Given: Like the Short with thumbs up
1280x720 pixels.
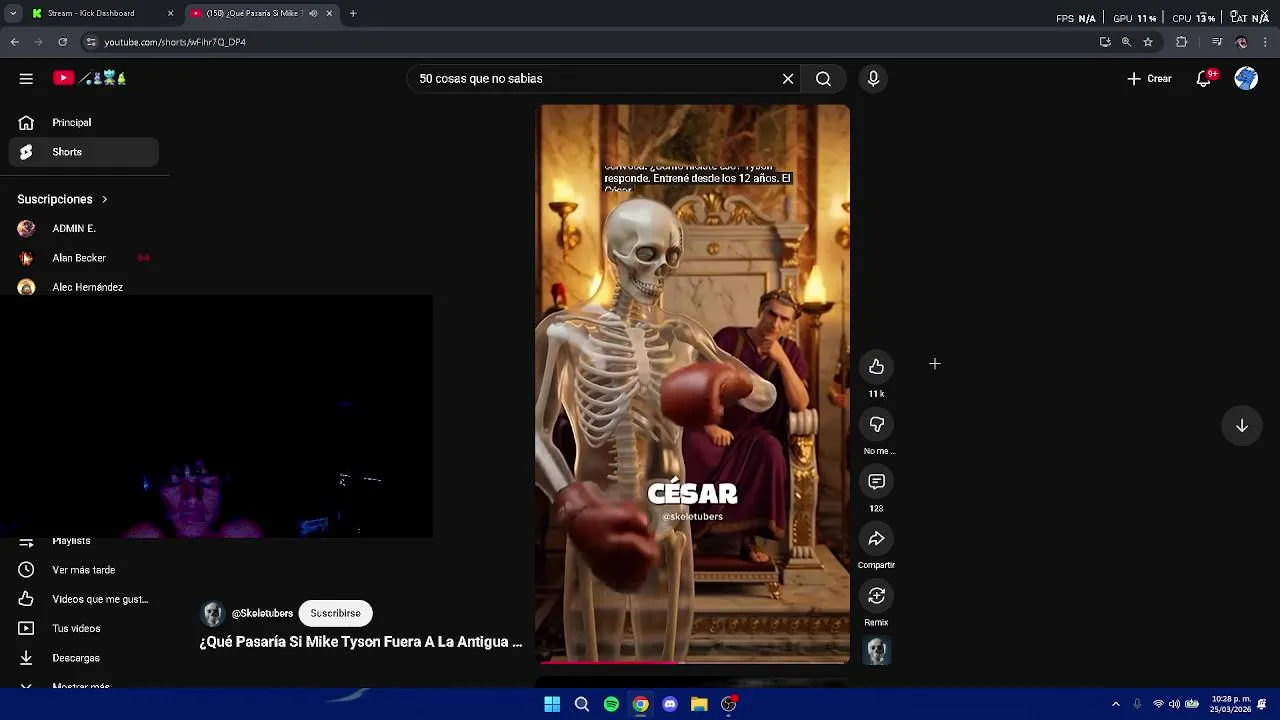Looking at the screenshot, I should 876,367.
